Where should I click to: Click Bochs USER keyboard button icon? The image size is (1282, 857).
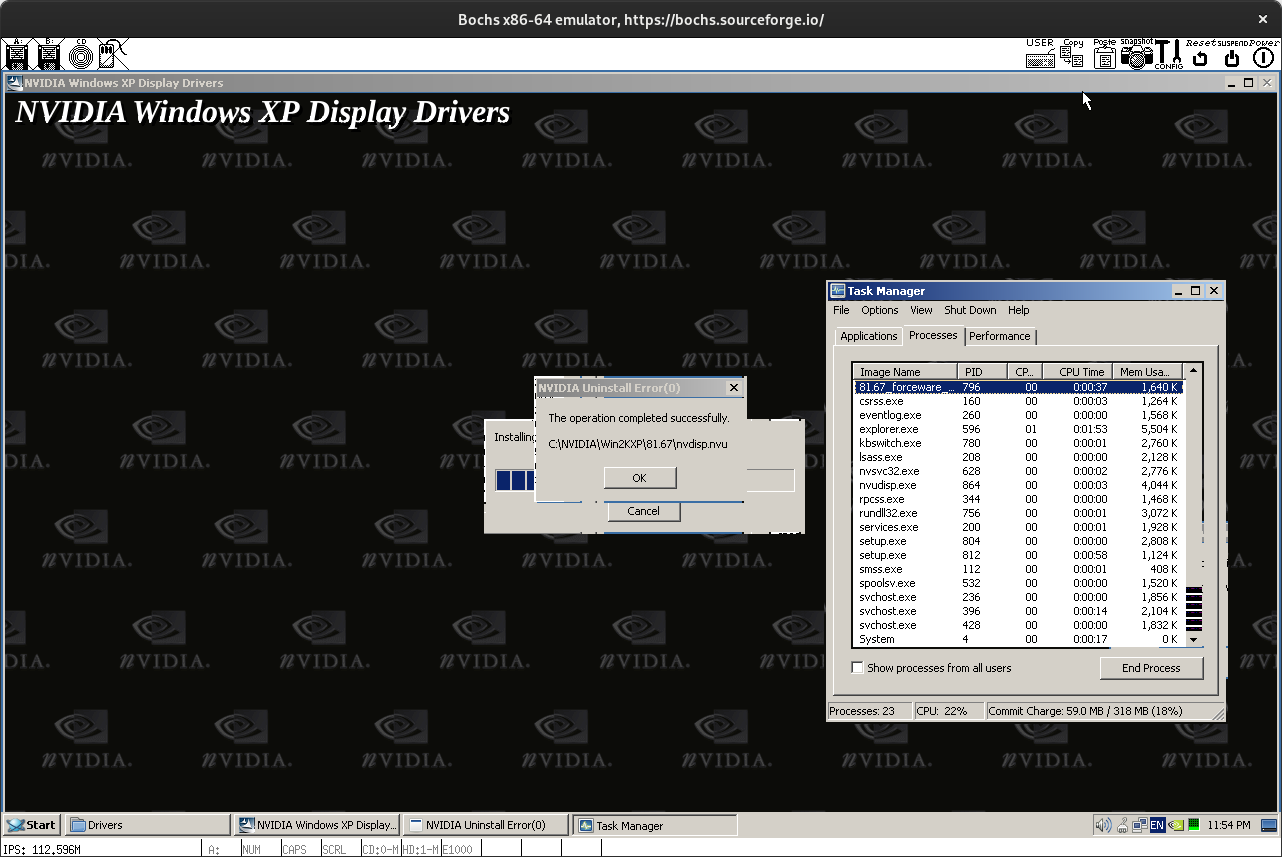pyautogui.click(x=1040, y=54)
